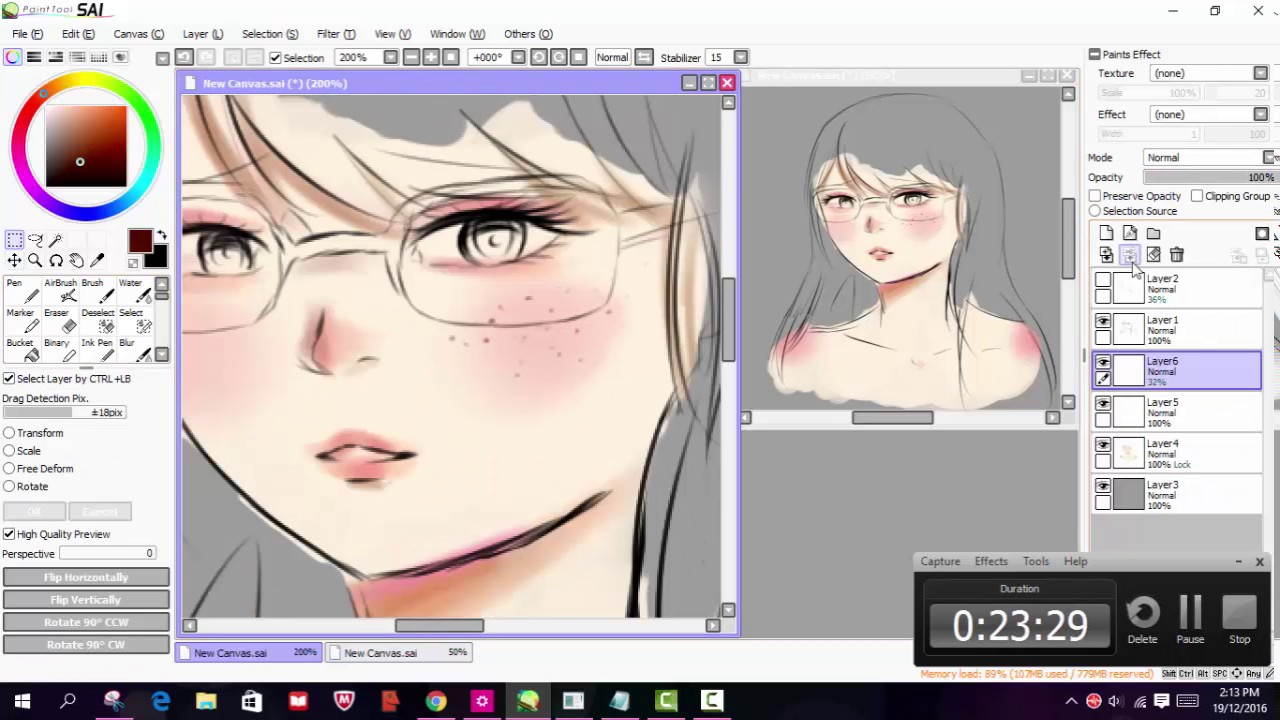Select the Bucket fill tool
This screenshot has height=720, width=1280.
(21, 350)
